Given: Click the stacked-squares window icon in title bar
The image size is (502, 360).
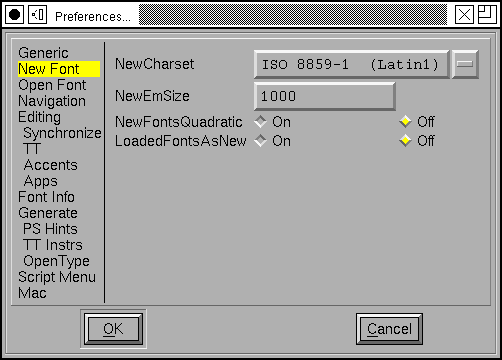Looking at the screenshot, I should click(x=487, y=15).
